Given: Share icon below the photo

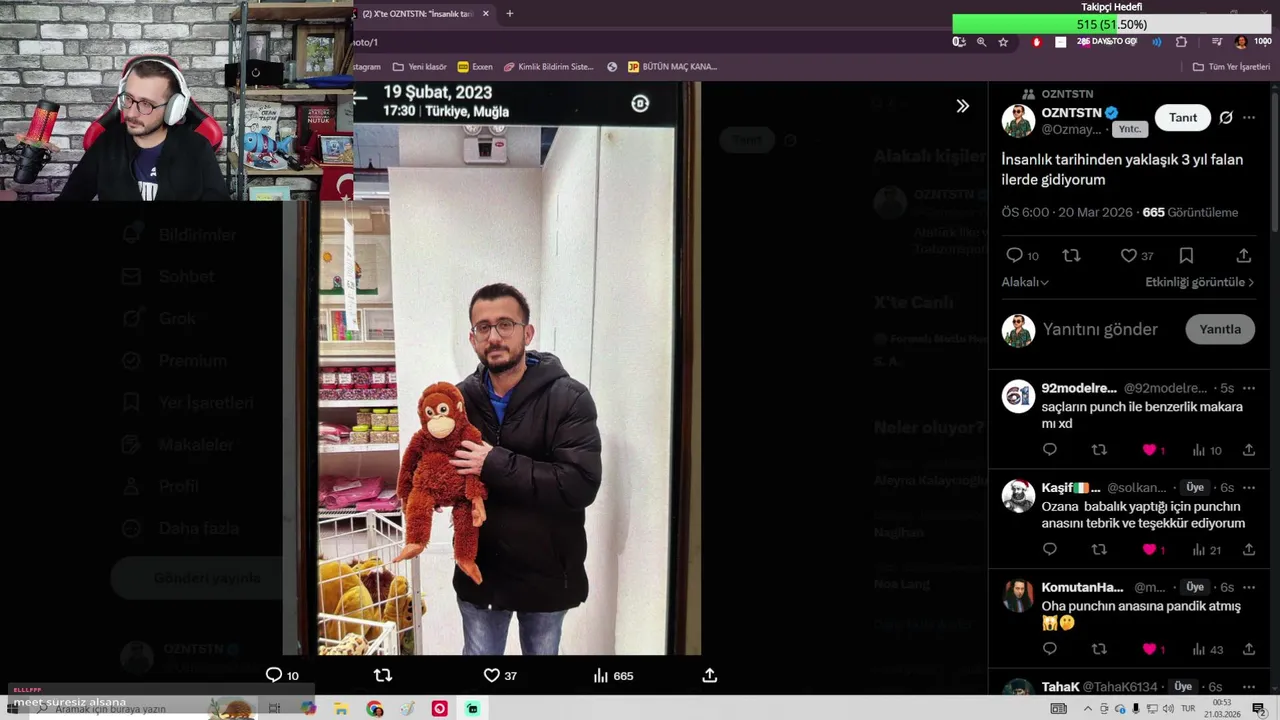Looking at the screenshot, I should click(709, 676).
